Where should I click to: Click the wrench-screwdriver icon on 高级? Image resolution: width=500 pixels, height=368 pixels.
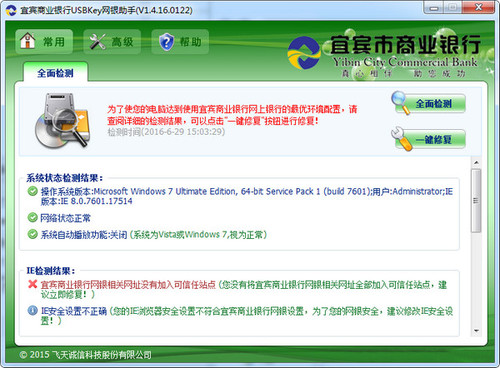tap(97, 42)
